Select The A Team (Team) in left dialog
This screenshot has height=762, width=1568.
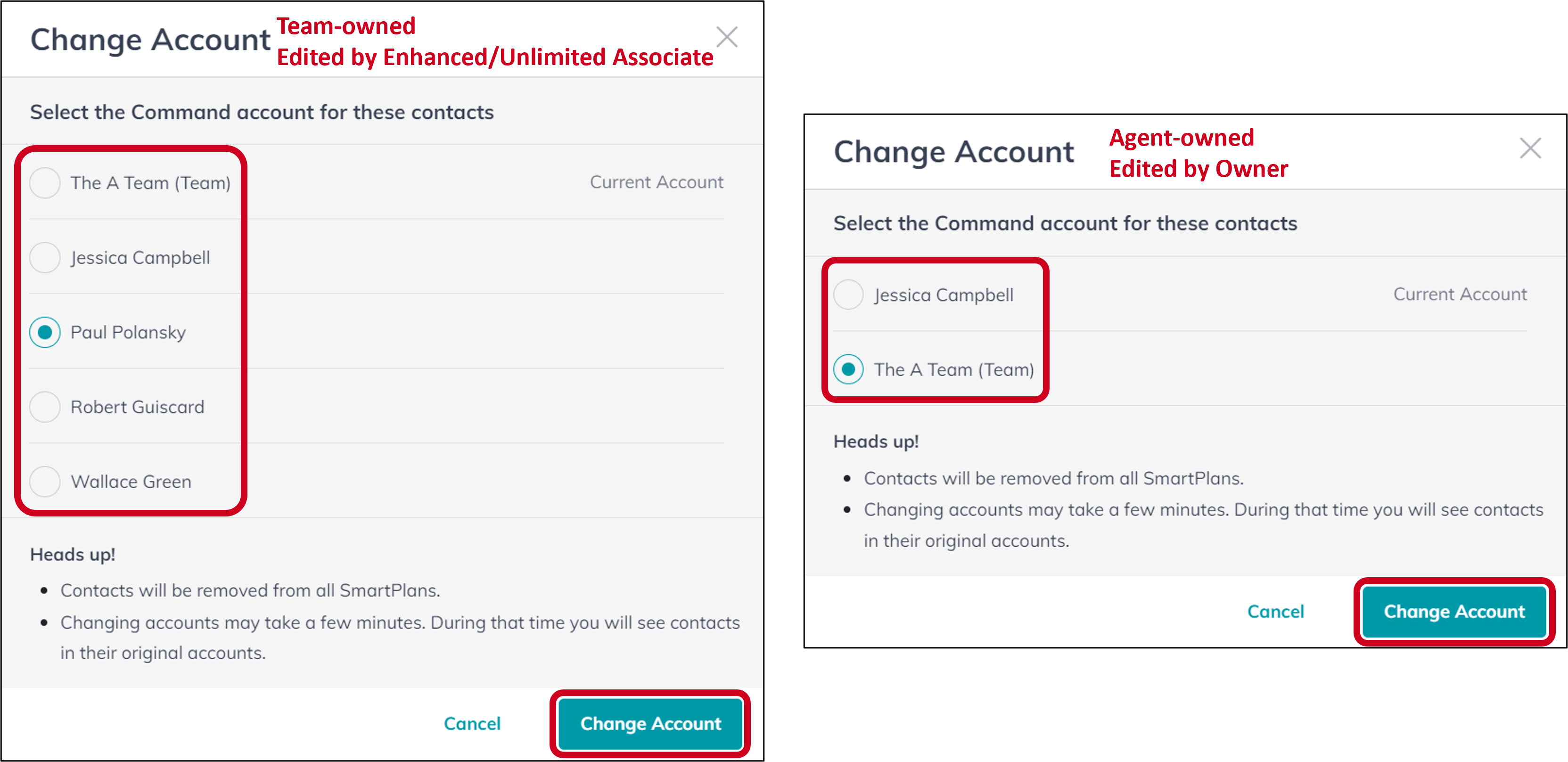pos(44,182)
